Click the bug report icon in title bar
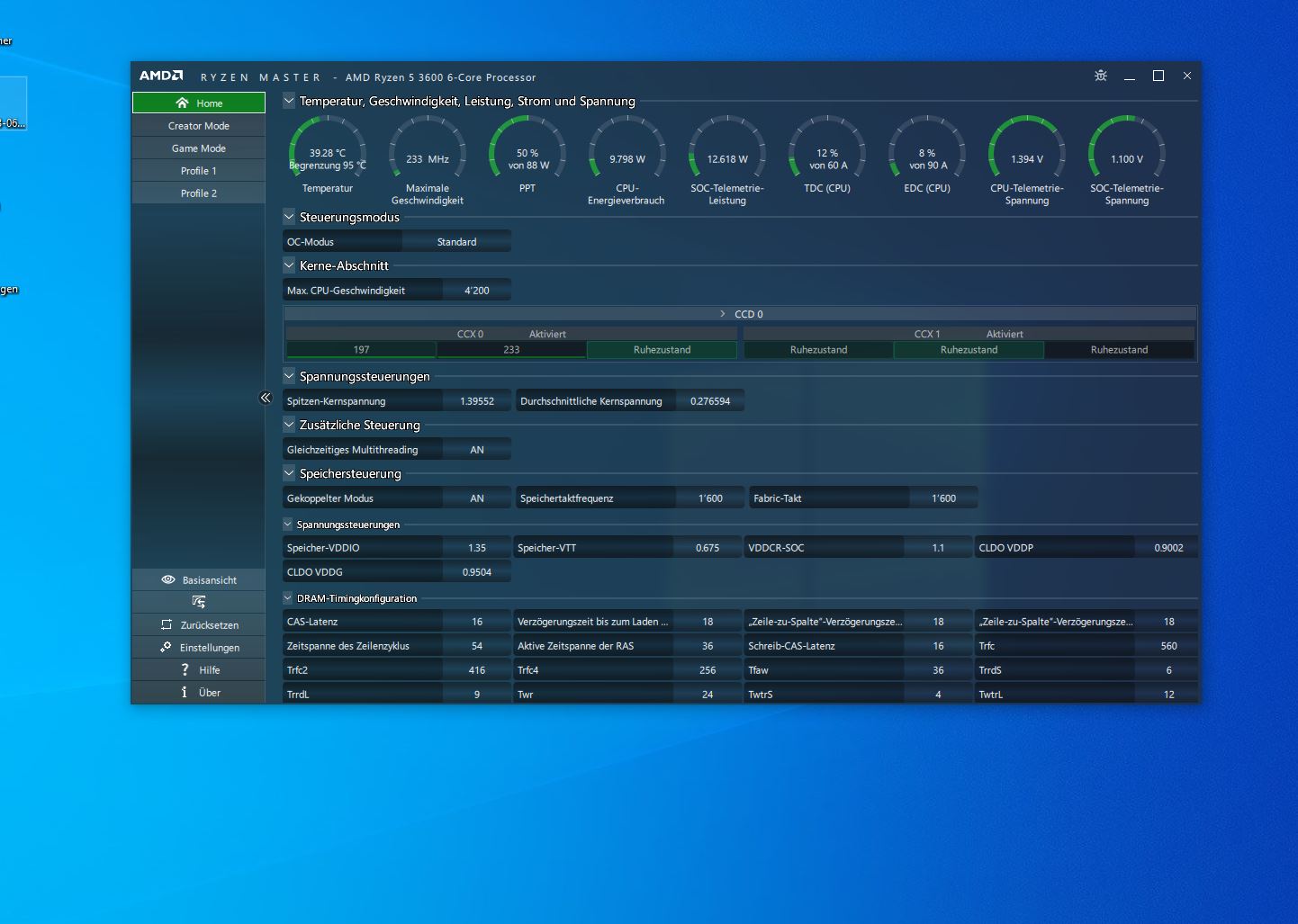Viewport: 1298px width, 924px height. (x=1100, y=76)
